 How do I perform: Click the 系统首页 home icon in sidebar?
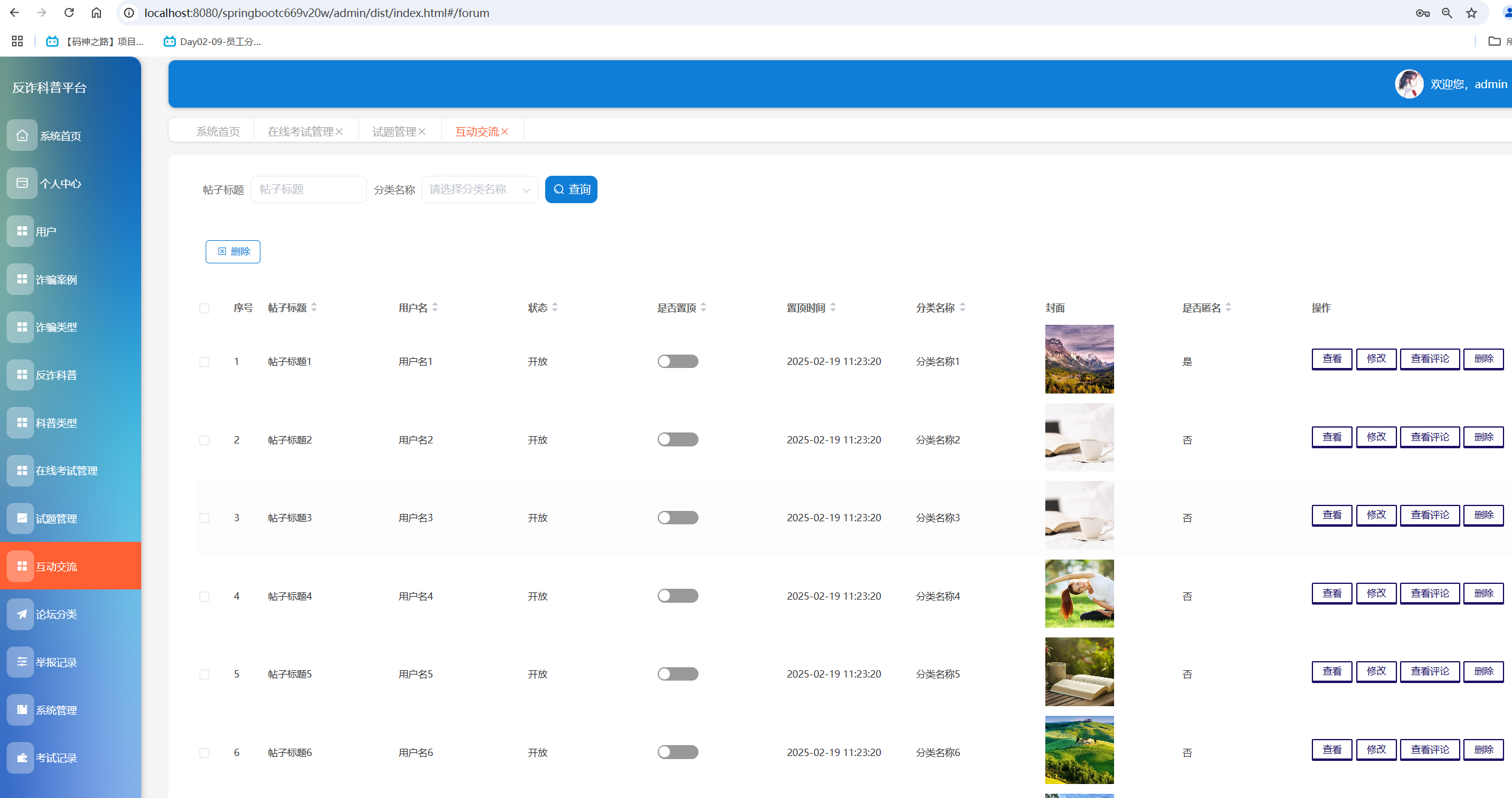coord(22,136)
